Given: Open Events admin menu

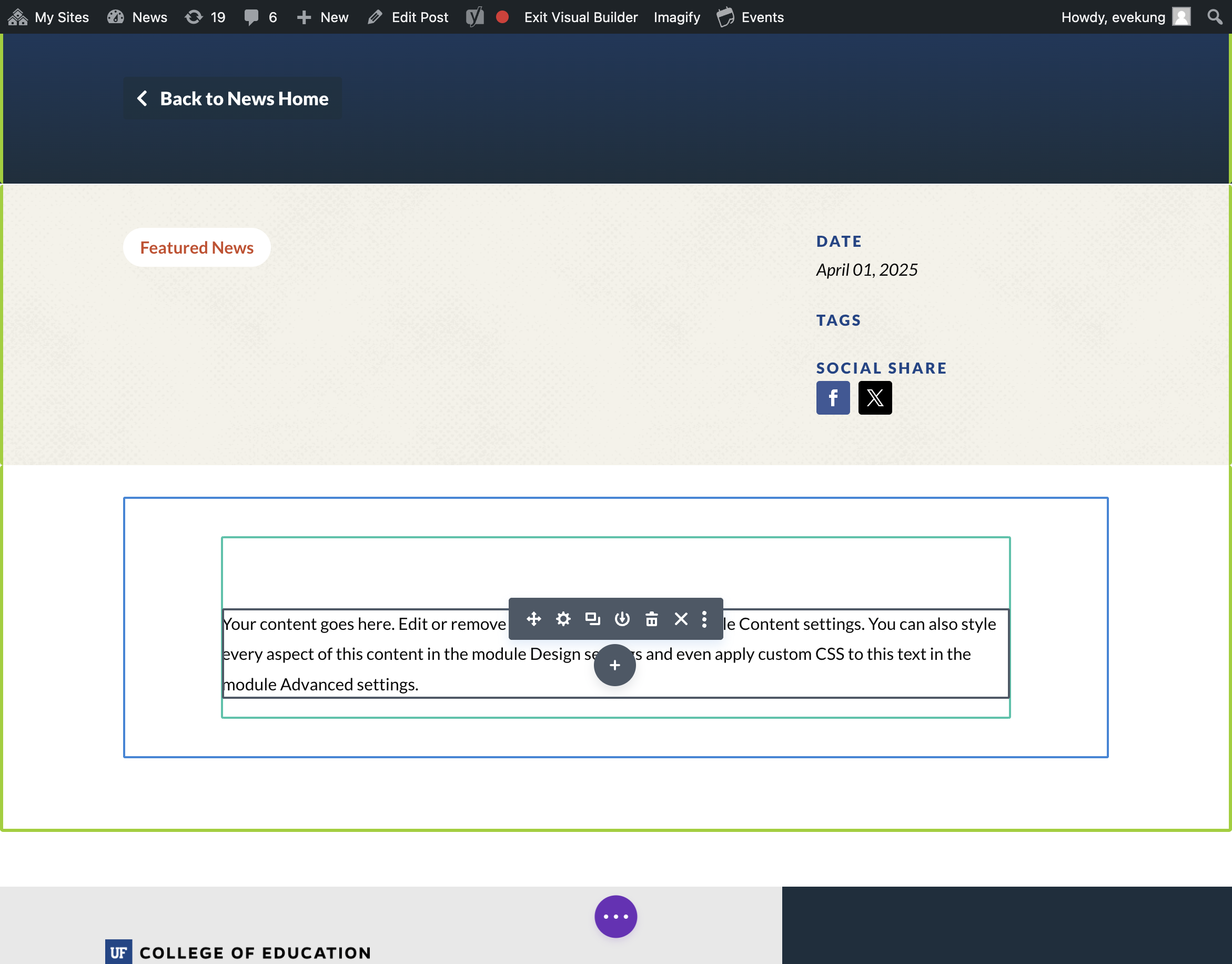Looking at the screenshot, I should tap(750, 17).
